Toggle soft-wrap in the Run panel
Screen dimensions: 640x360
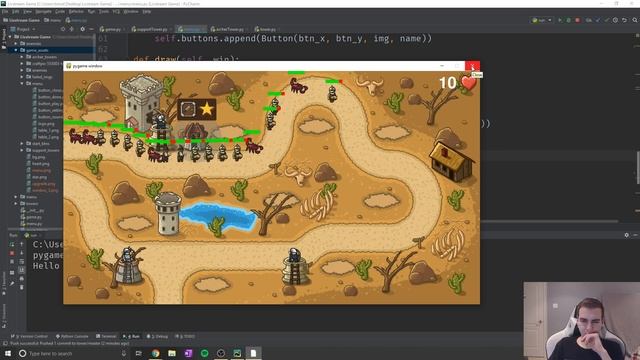click(x=22, y=262)
